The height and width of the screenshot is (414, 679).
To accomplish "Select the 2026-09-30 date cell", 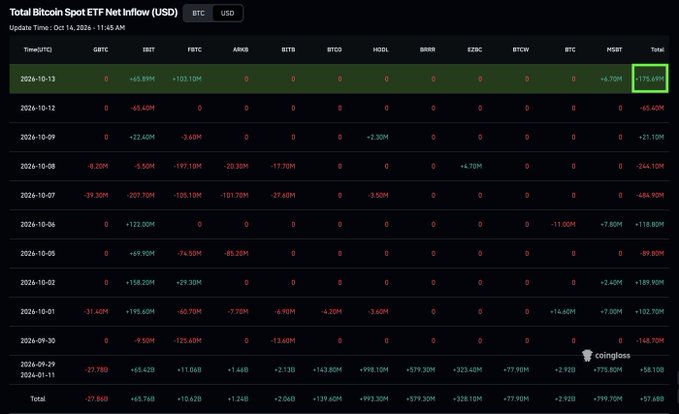I will coord(38,340).
